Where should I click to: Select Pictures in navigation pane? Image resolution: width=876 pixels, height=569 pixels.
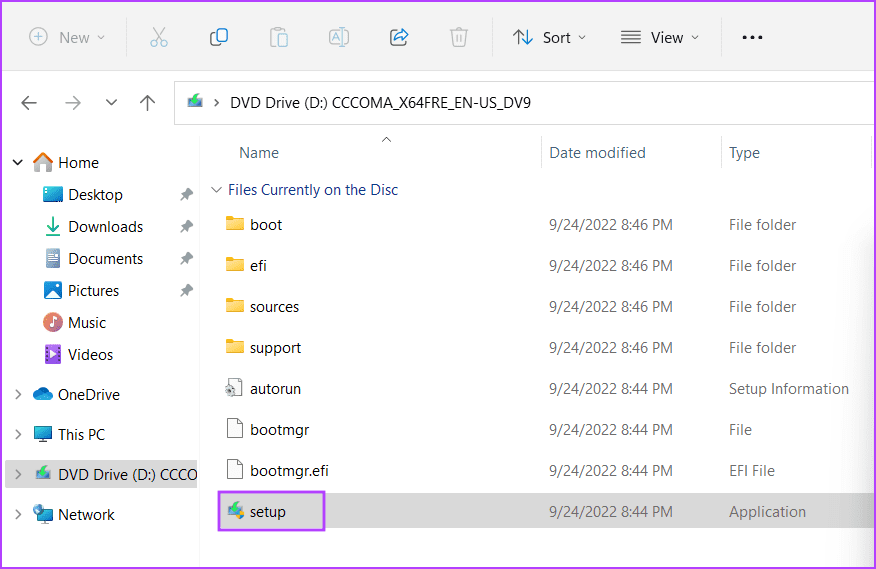[x=93, y=291]
